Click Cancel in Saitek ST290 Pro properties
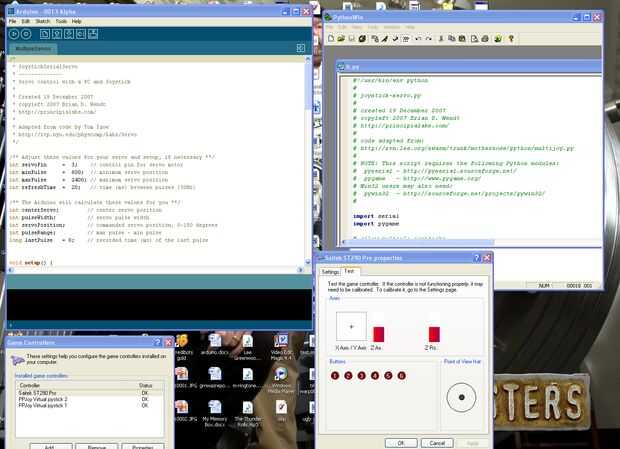Image resolution: width=620 pixels, height=449 pixels. tap(437, 443)
